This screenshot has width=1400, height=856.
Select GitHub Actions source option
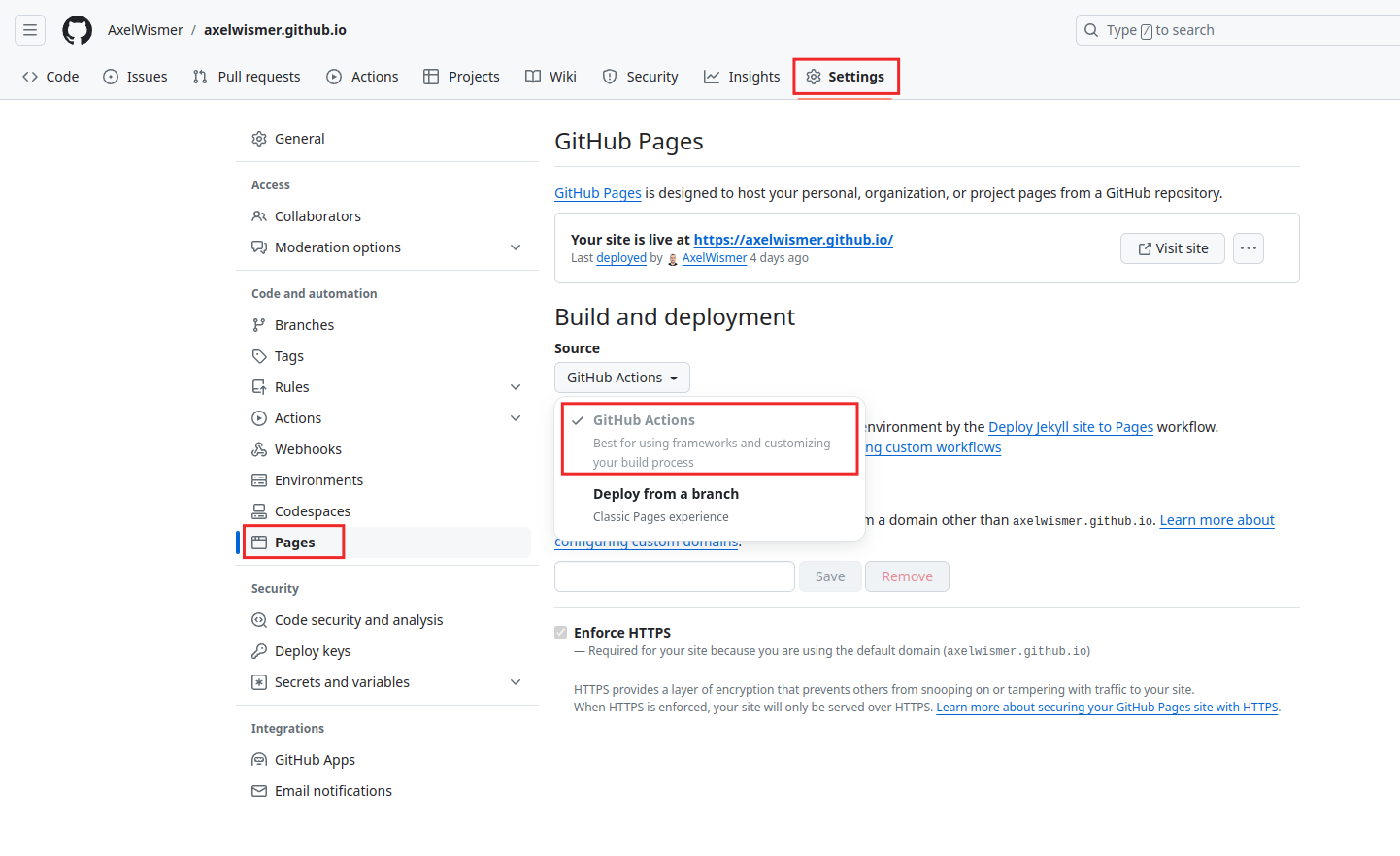click(710, 440)
